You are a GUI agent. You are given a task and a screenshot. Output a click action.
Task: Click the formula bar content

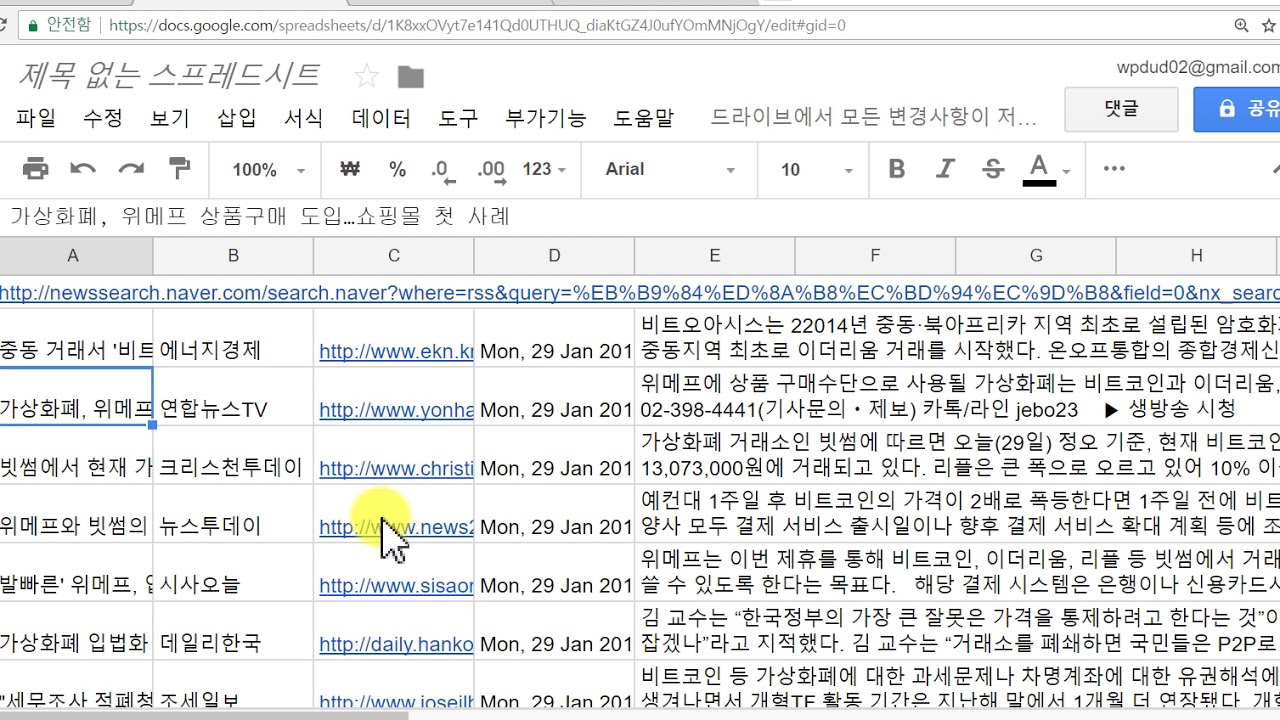tap(260, 216)
